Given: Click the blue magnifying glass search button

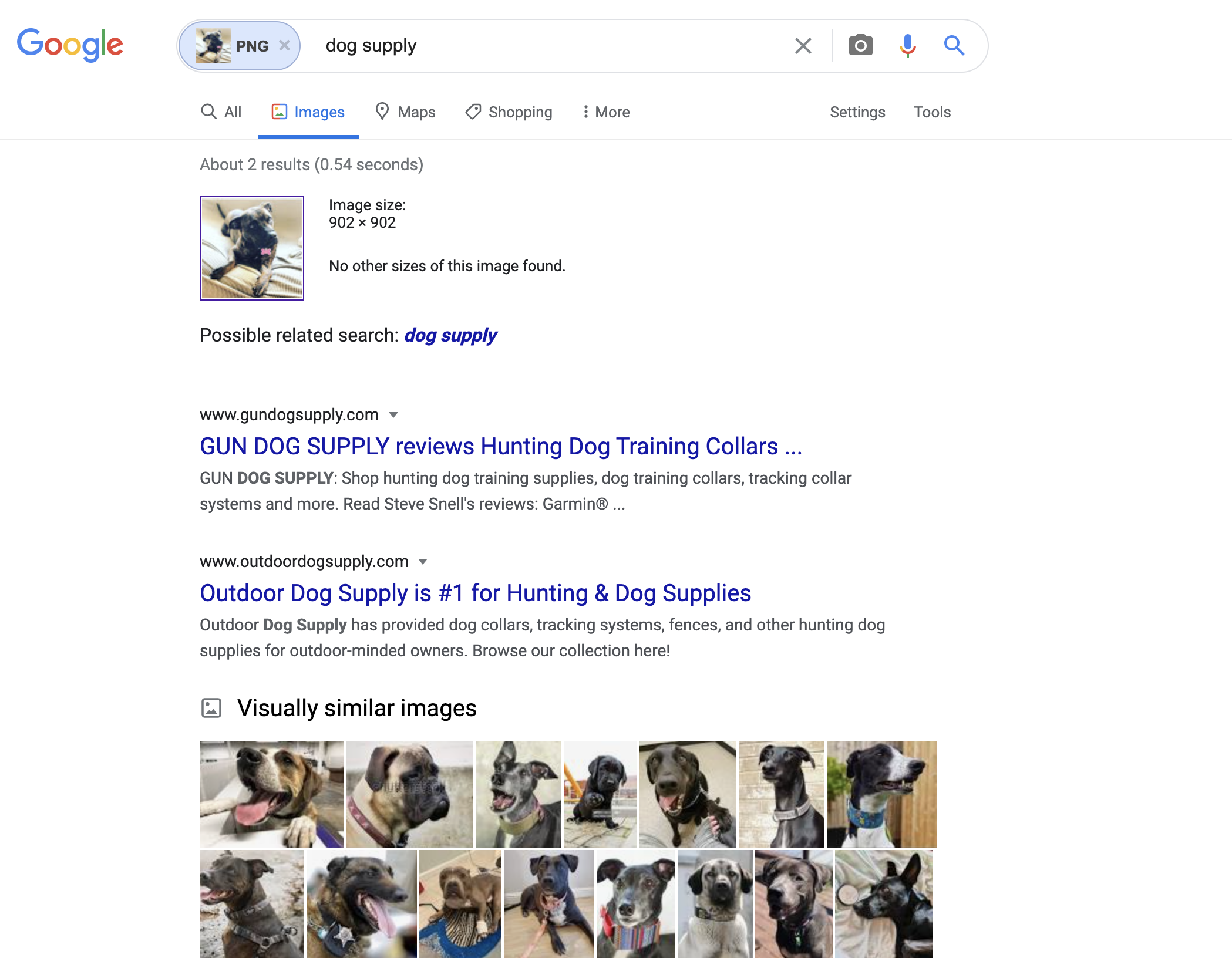Looking at the screenshot, I should tap(954, 45).
